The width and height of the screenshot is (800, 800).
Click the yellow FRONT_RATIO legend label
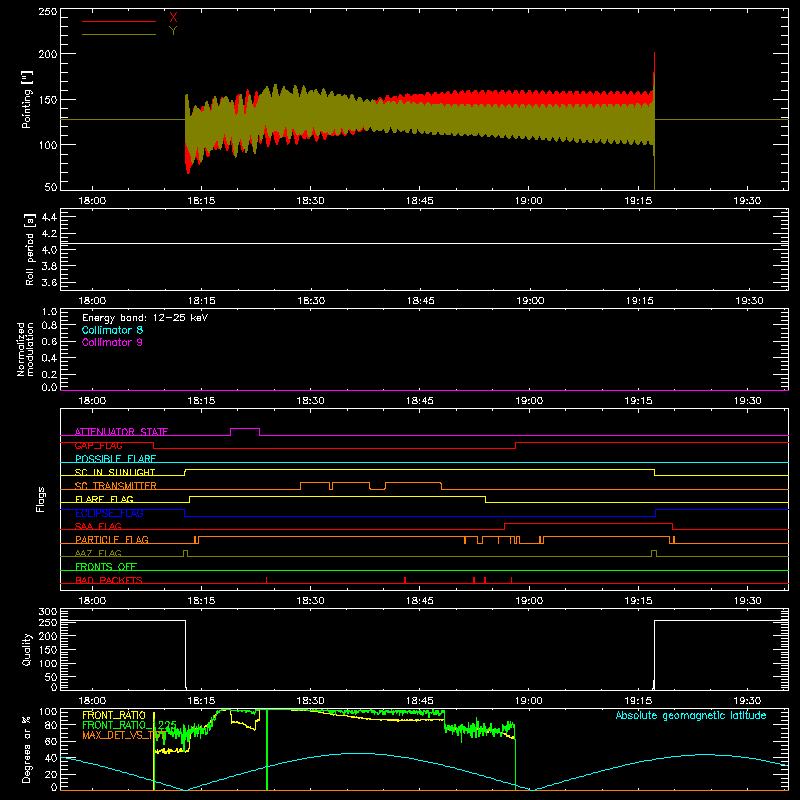114,715
